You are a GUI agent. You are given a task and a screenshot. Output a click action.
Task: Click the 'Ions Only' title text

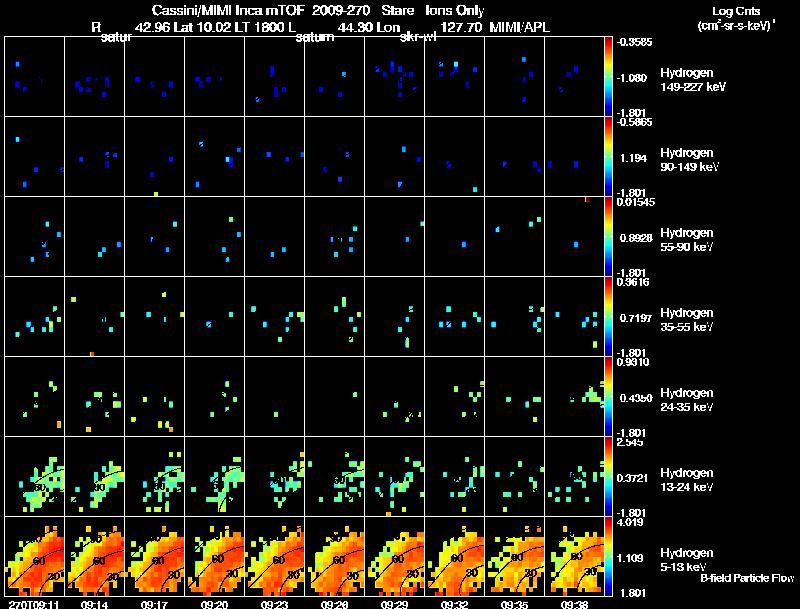[x=455, y=10]
